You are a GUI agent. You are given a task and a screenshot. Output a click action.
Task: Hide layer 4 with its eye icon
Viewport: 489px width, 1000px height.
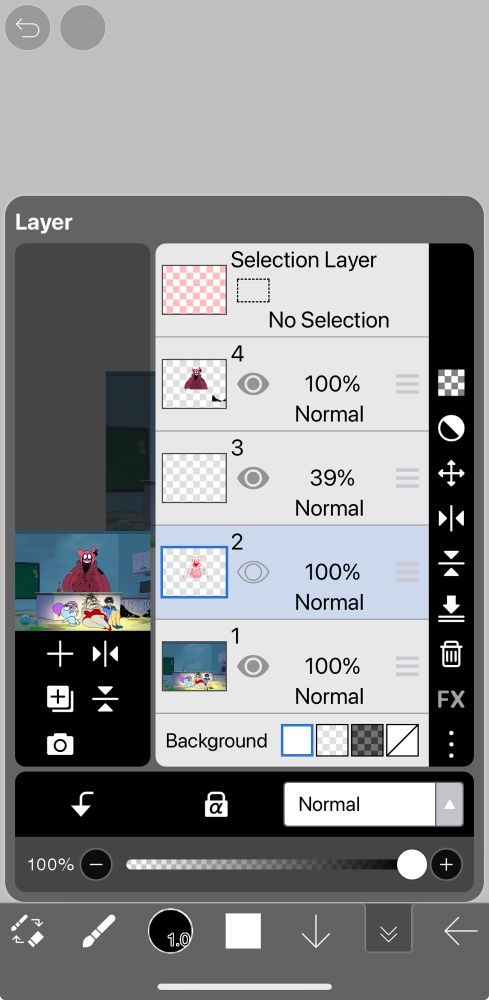pyautogui.click(x=253, y=384)
